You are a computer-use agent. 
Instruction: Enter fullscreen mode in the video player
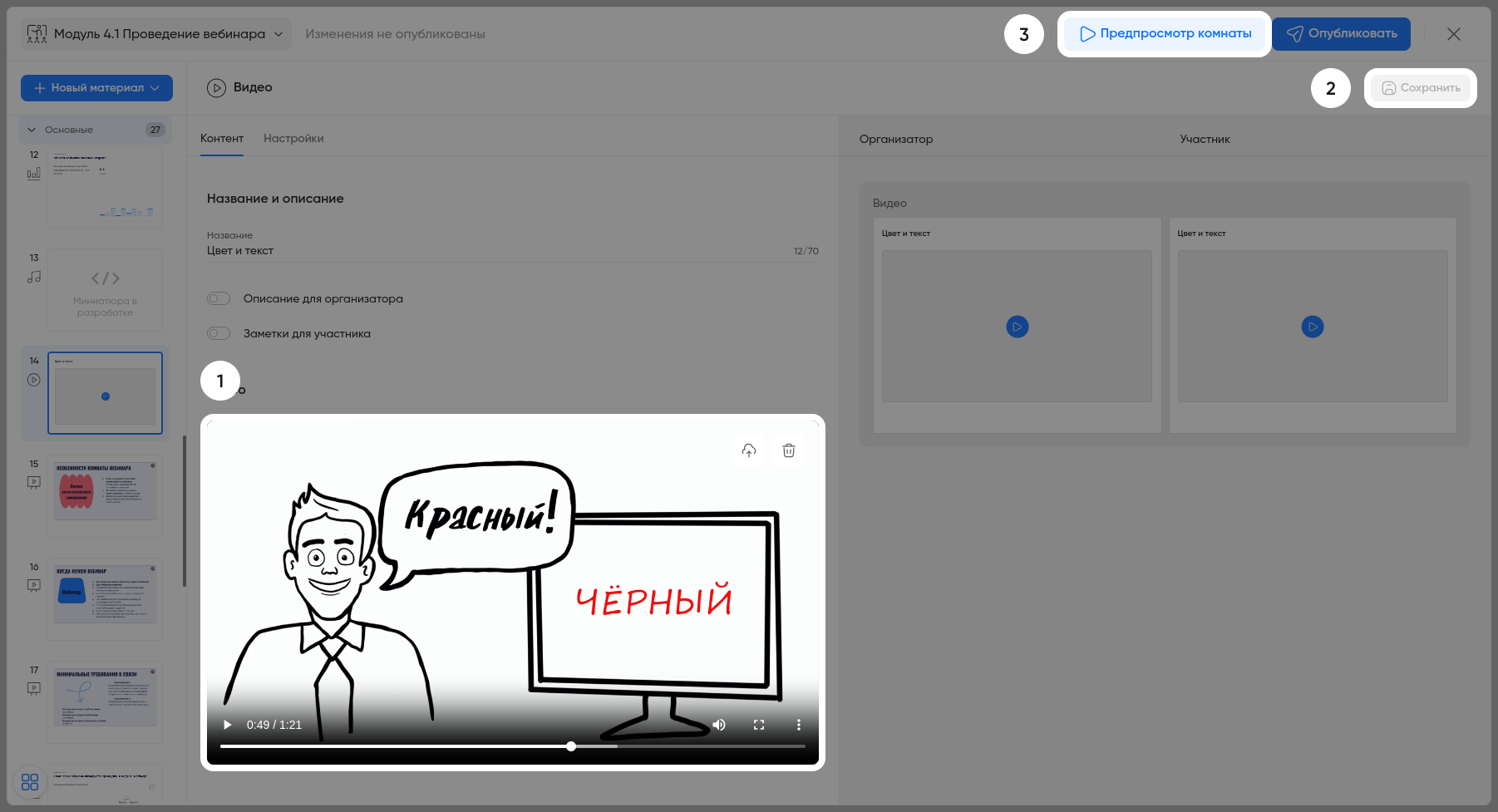click(x=759, y=725)
